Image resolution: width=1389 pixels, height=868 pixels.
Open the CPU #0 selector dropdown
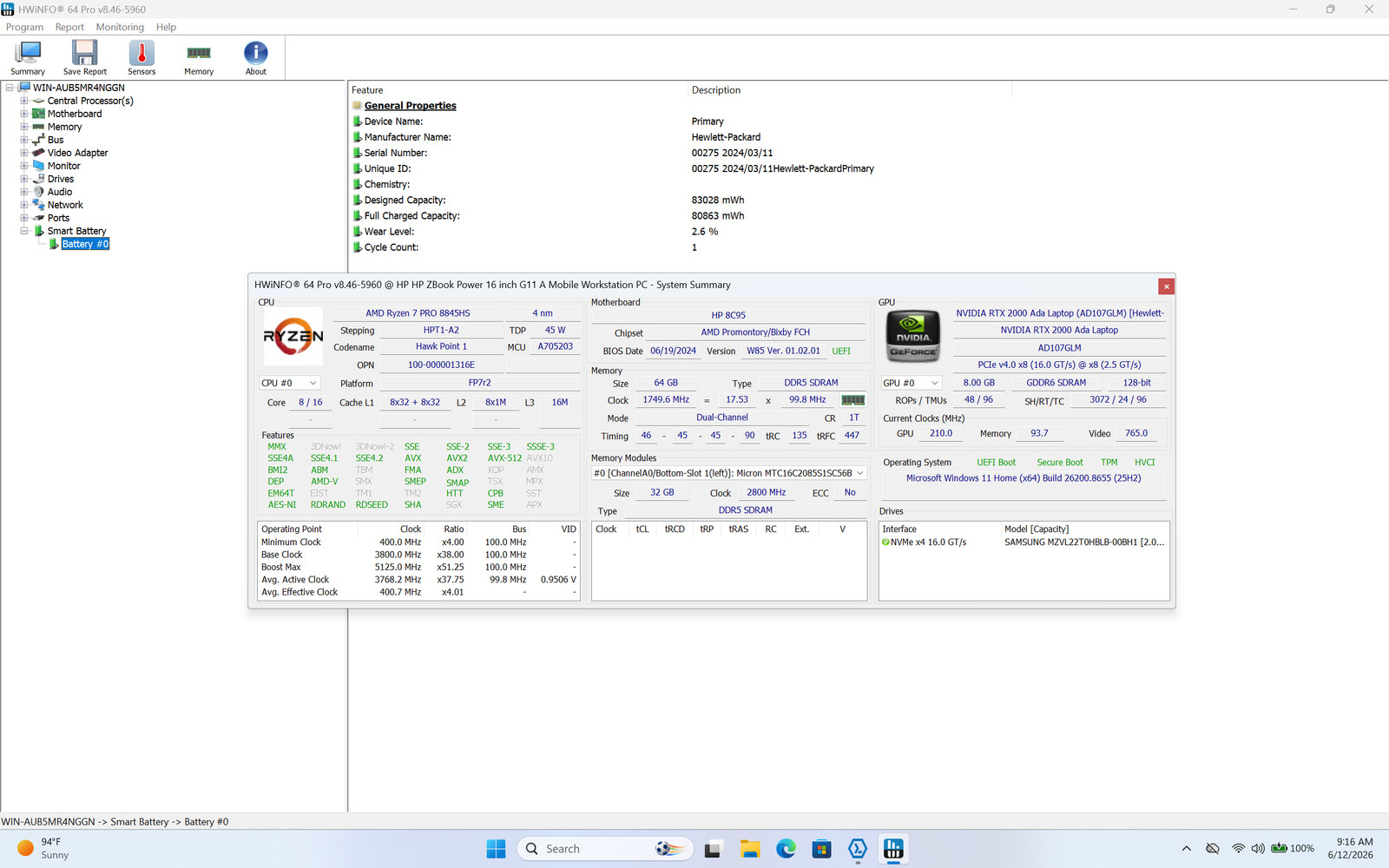289,383
